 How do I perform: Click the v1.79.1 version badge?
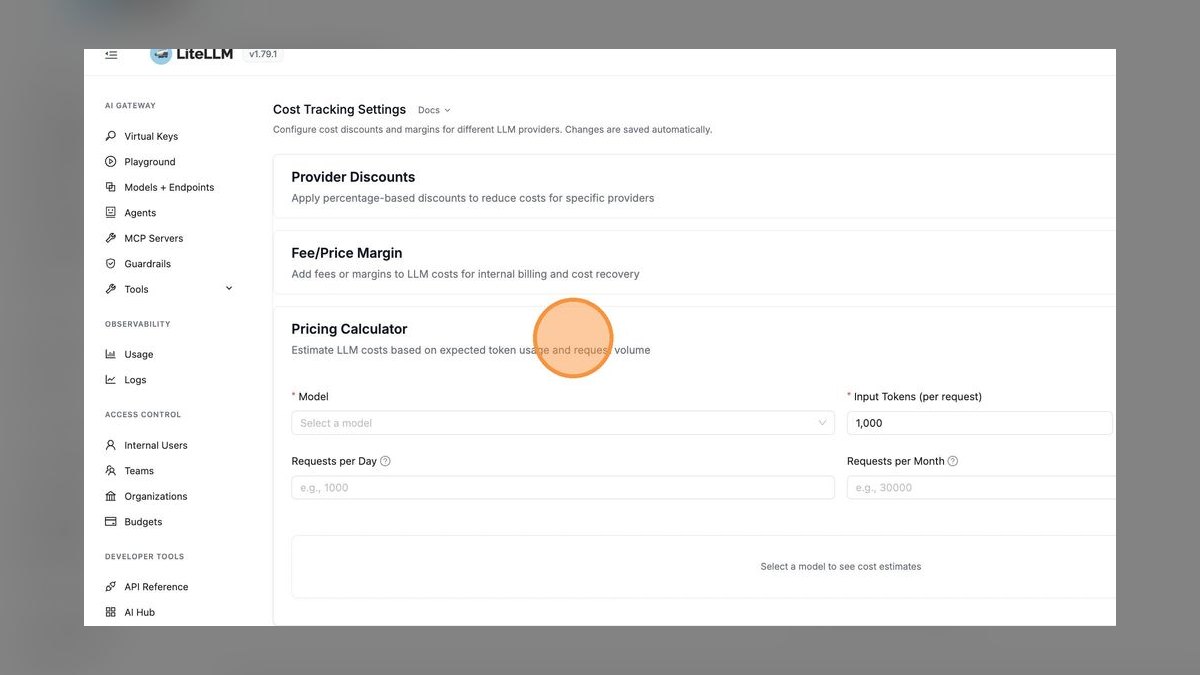265,54
